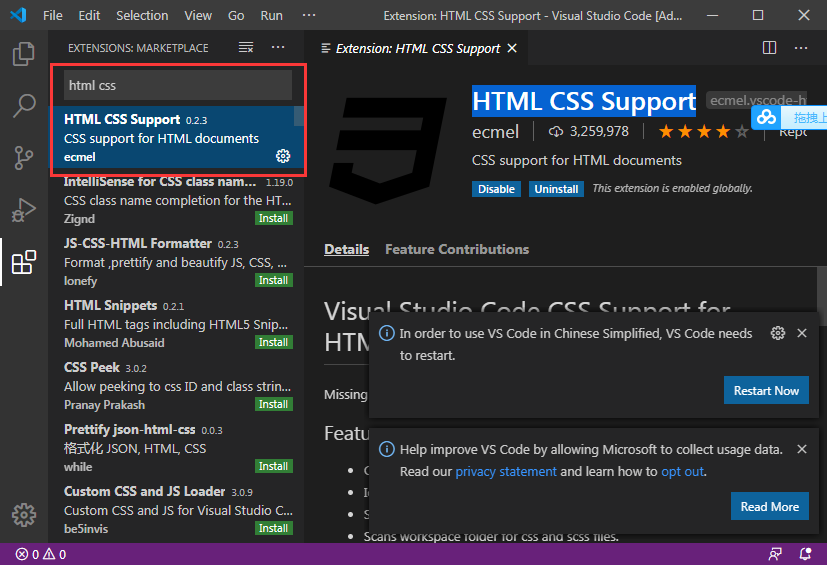Open gear on the restart notification

(778, 333)
